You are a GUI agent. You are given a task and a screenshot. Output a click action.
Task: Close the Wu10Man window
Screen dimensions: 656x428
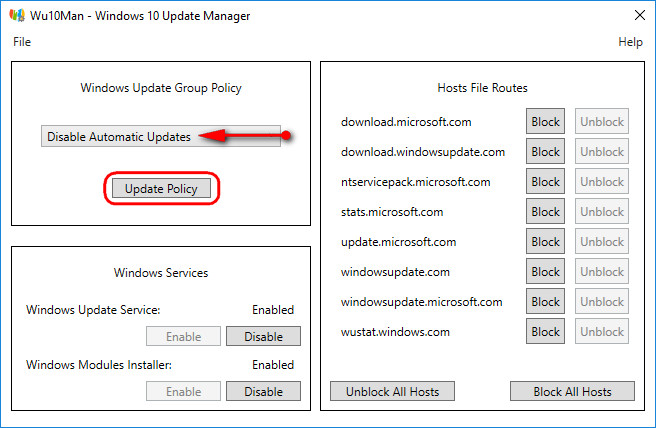[640, 15]
